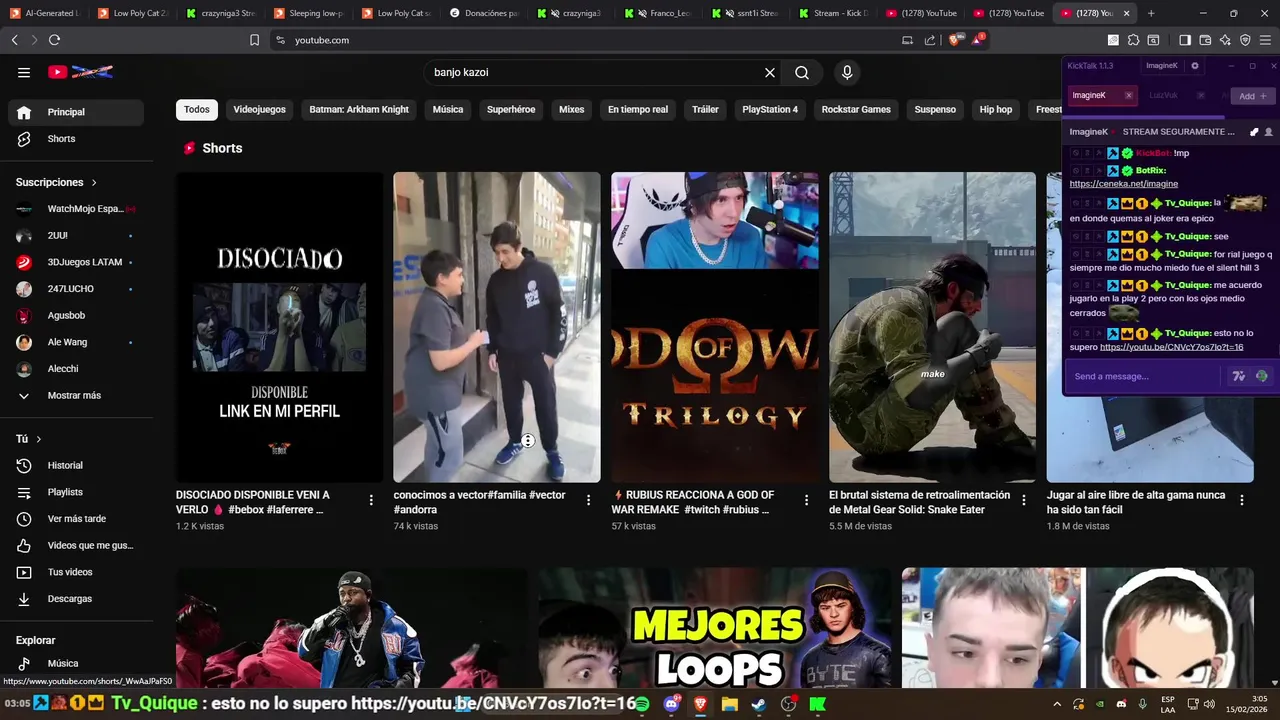
Task: Open the ceneka.net/imagine chat link
Action: point(1123,184)
